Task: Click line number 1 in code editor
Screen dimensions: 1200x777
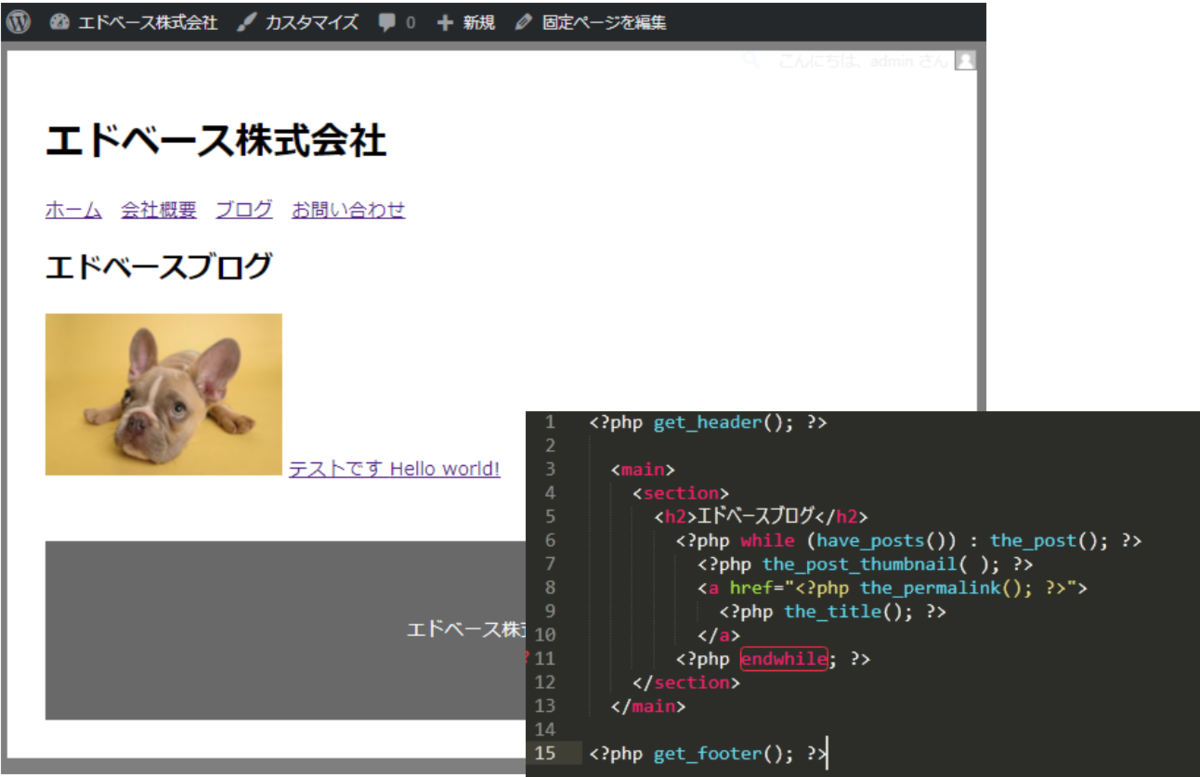Action: [549, 422]
